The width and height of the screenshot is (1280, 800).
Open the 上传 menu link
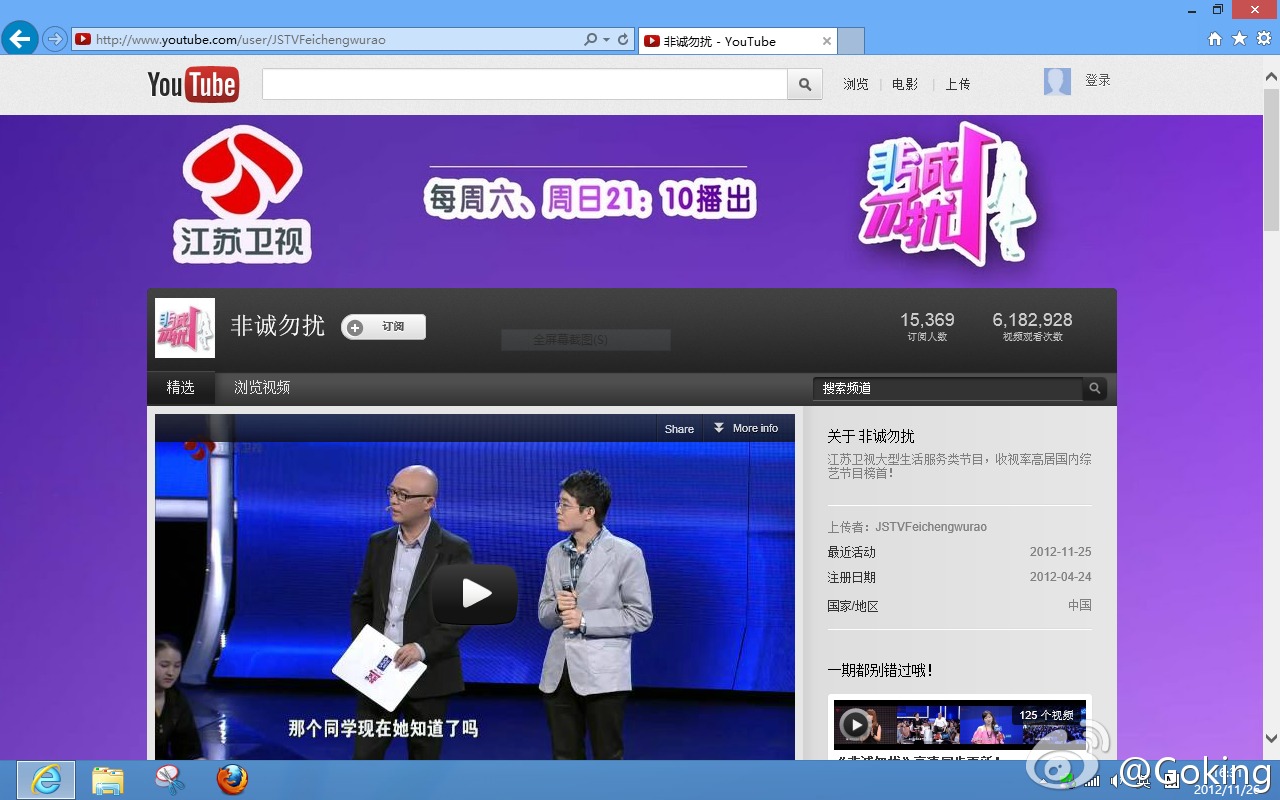pos(958,84)
